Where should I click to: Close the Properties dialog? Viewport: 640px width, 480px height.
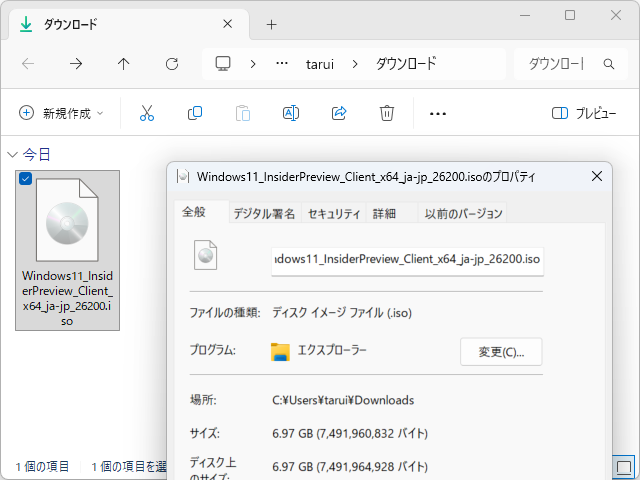point(597,176)
